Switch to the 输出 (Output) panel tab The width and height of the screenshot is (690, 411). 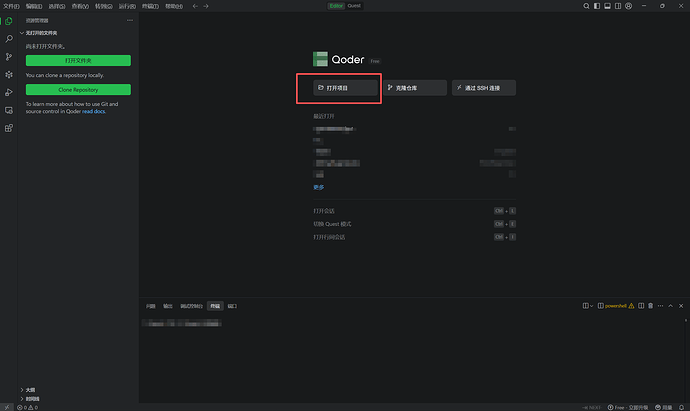coord(168,305)
